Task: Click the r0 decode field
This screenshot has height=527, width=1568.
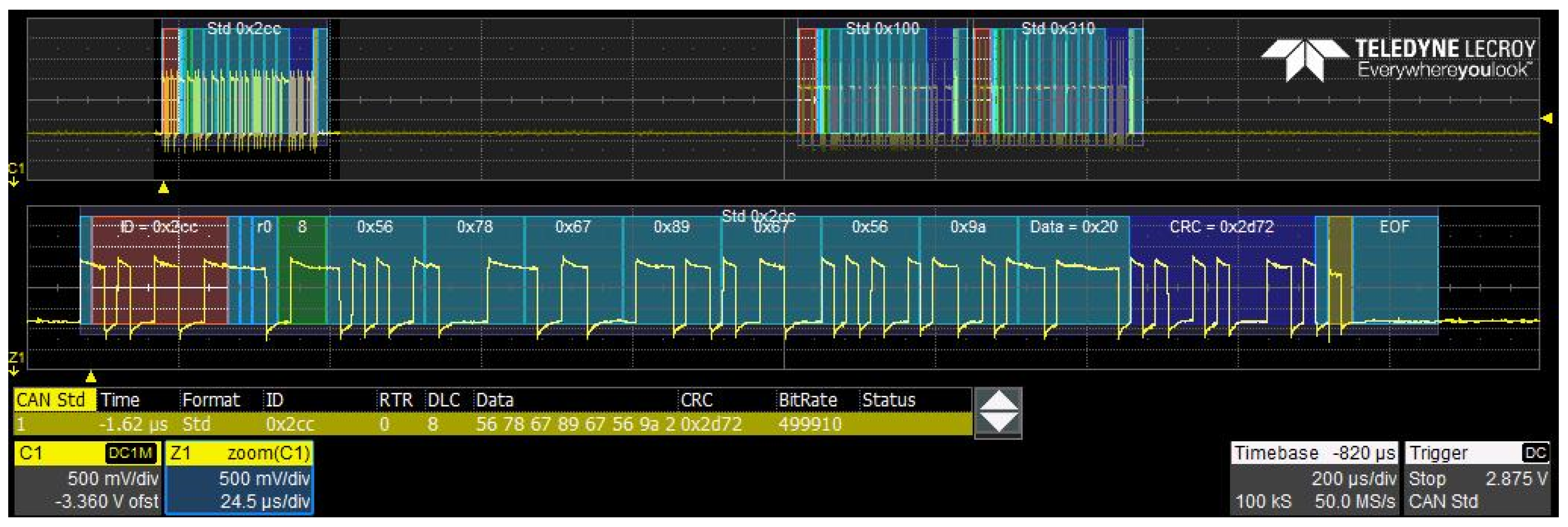Action: (264, 270)
